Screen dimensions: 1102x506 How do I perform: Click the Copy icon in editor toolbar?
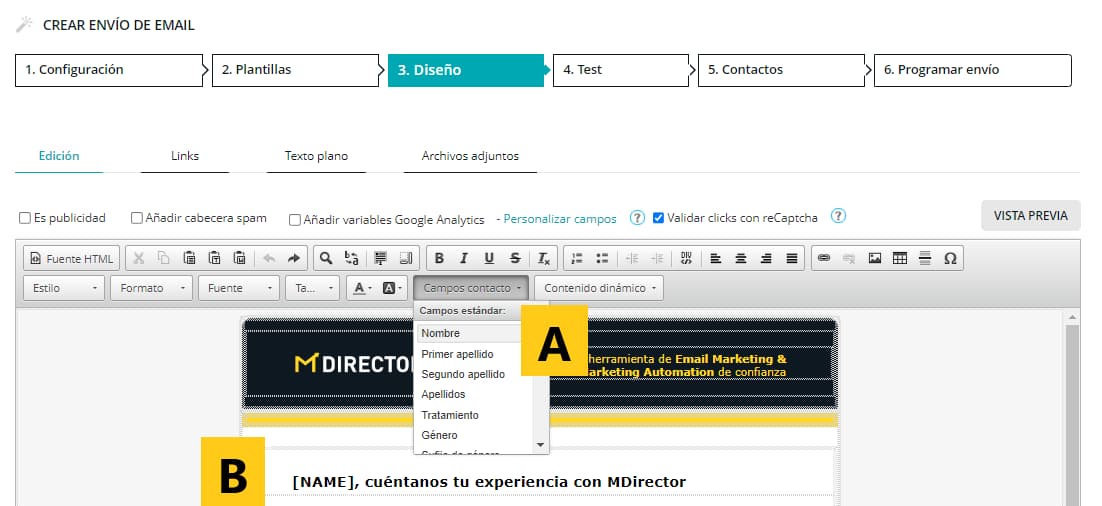164,259
